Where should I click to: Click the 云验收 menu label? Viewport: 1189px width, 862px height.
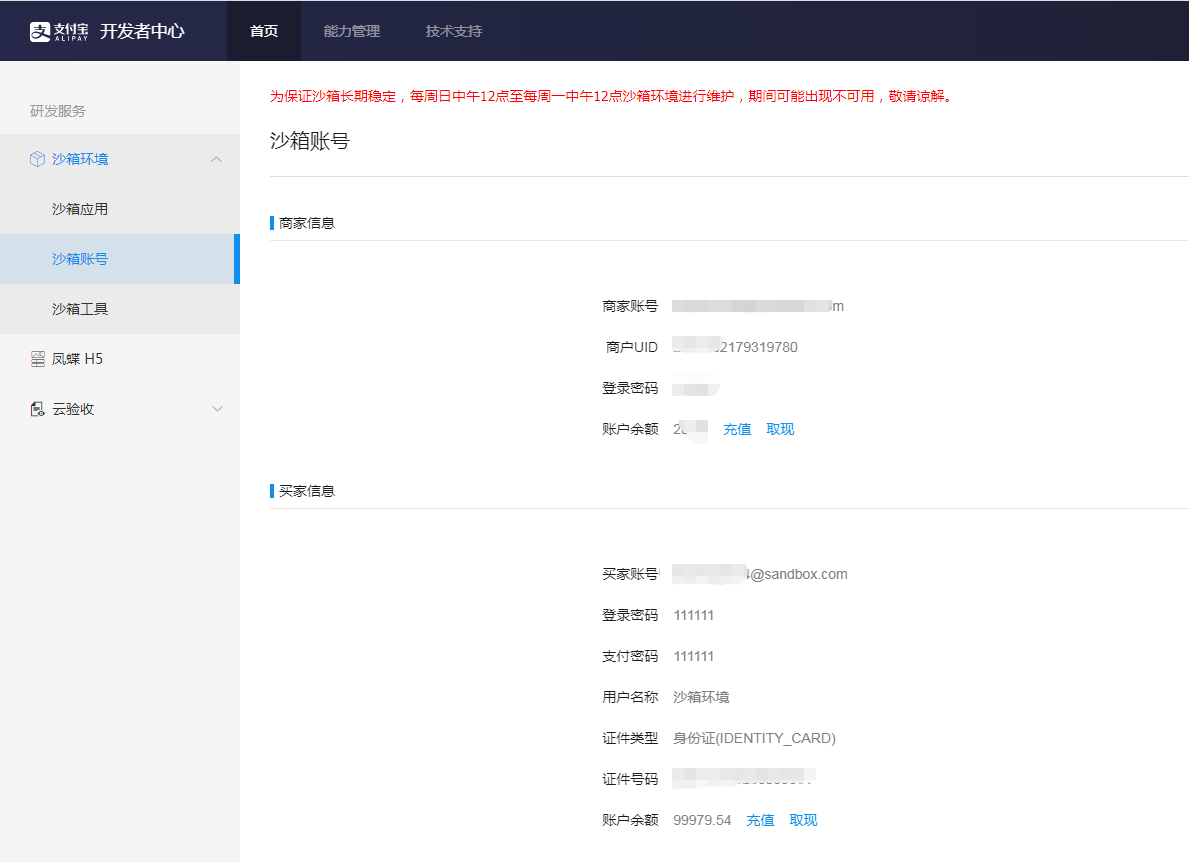click(x=73, y=409)
